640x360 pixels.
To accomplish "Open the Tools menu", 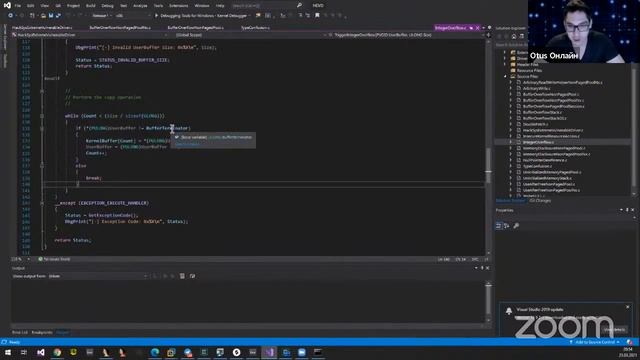I will (158, 6).
